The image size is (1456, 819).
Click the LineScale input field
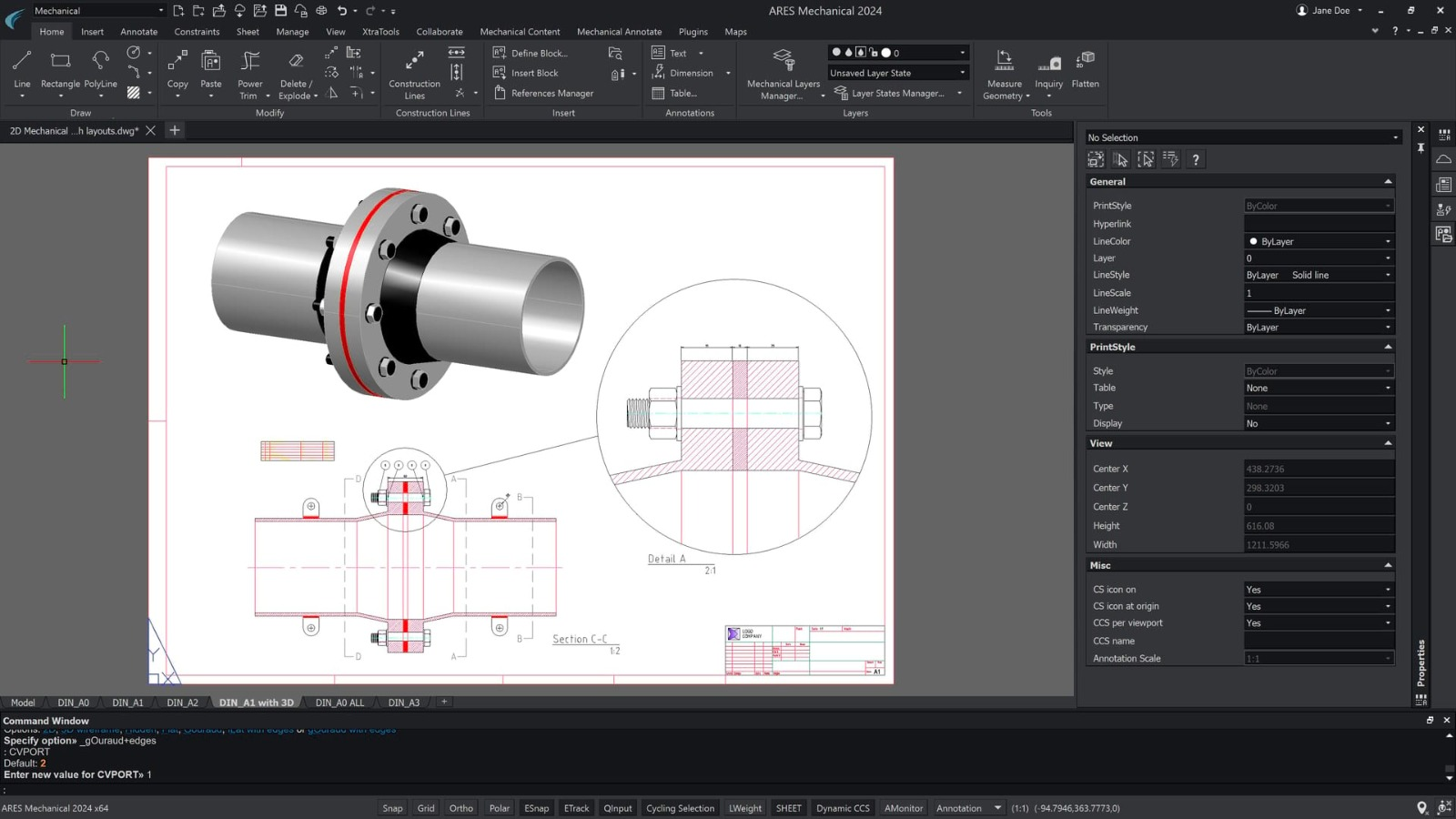point(1318,293)
